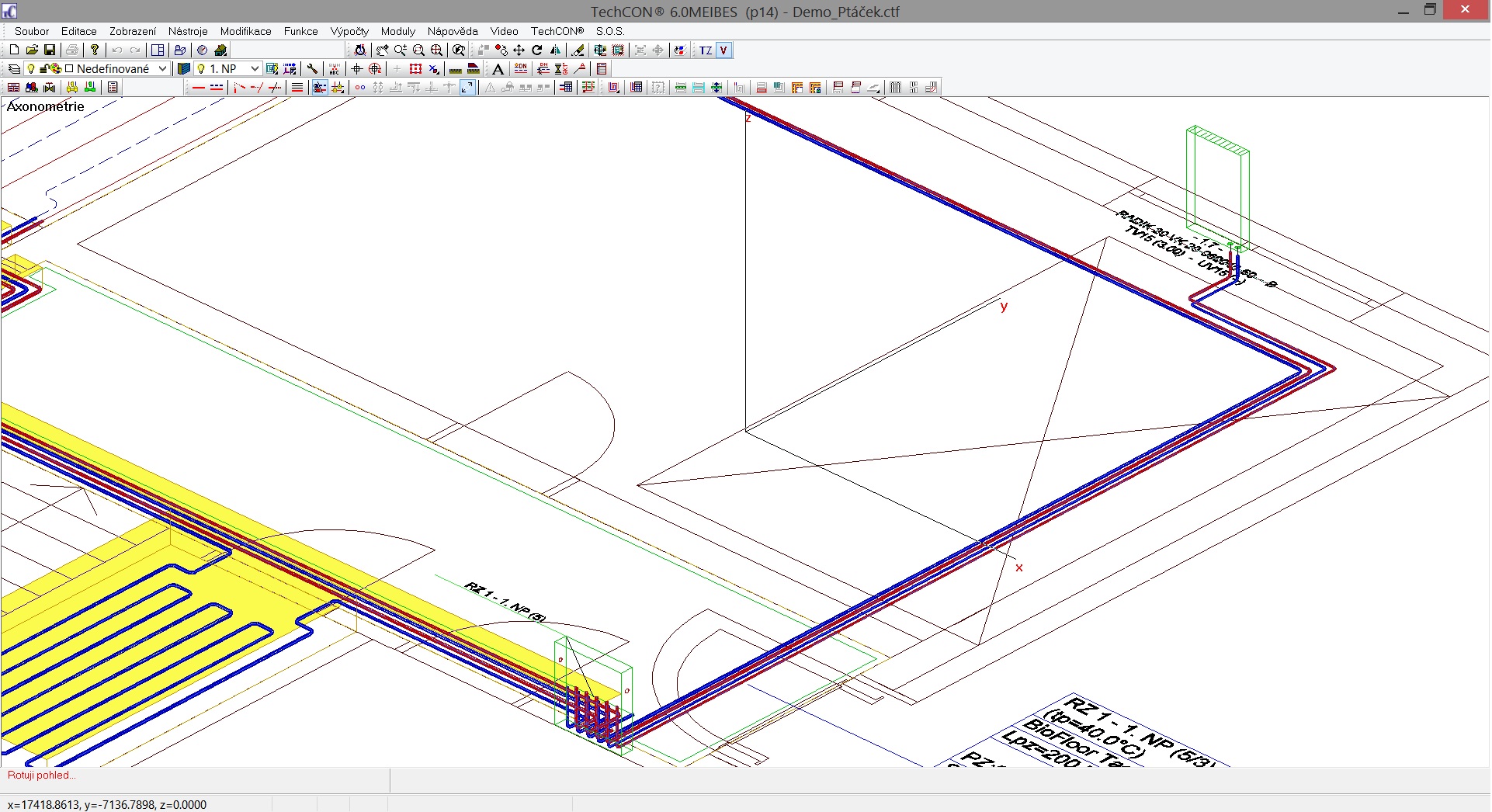This screenshot has width=1492, height=812.
Task: Open the Výpočty menu
Action: 349,31
